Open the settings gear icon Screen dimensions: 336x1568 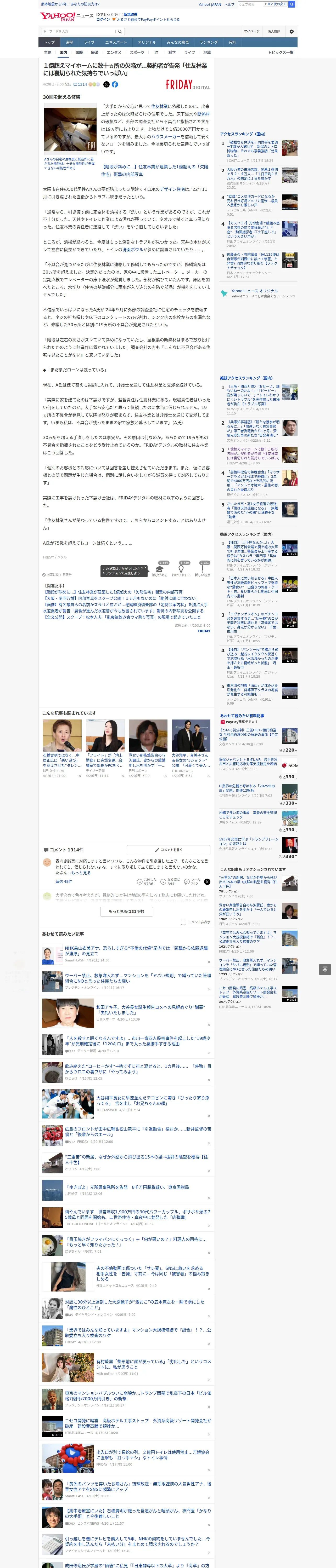point(292,31)
